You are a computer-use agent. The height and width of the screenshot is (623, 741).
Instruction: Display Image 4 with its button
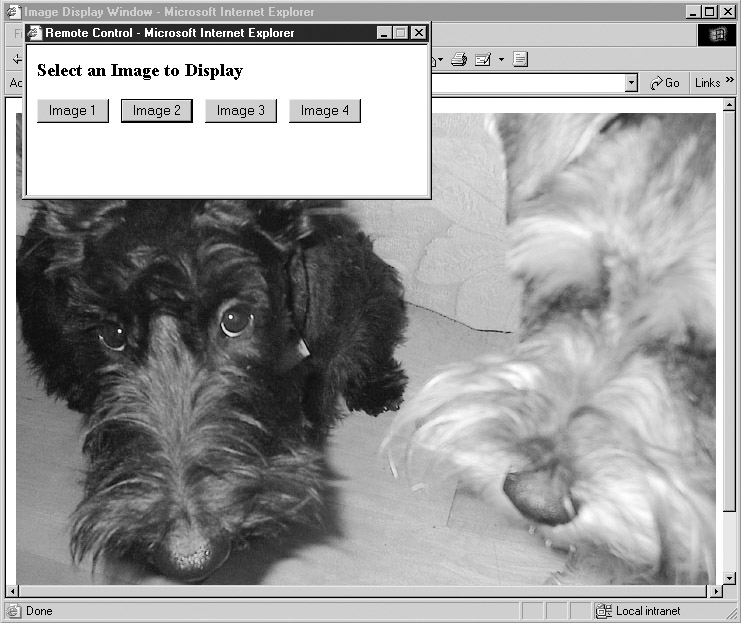click(x=324, y=110)
